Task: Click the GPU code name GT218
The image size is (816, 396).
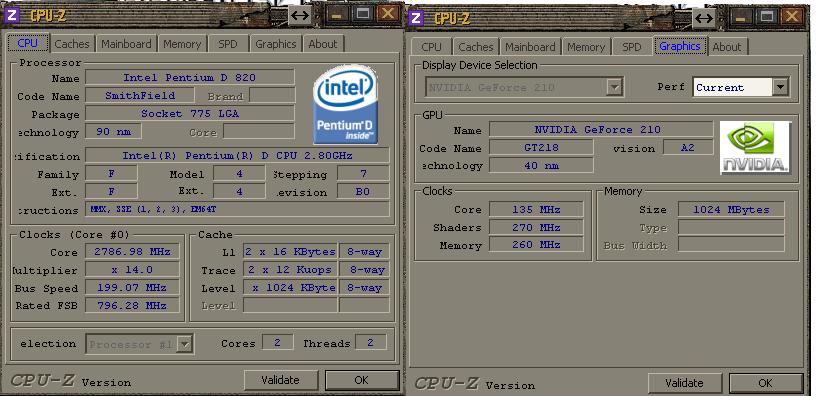Action: click(541, 147)
